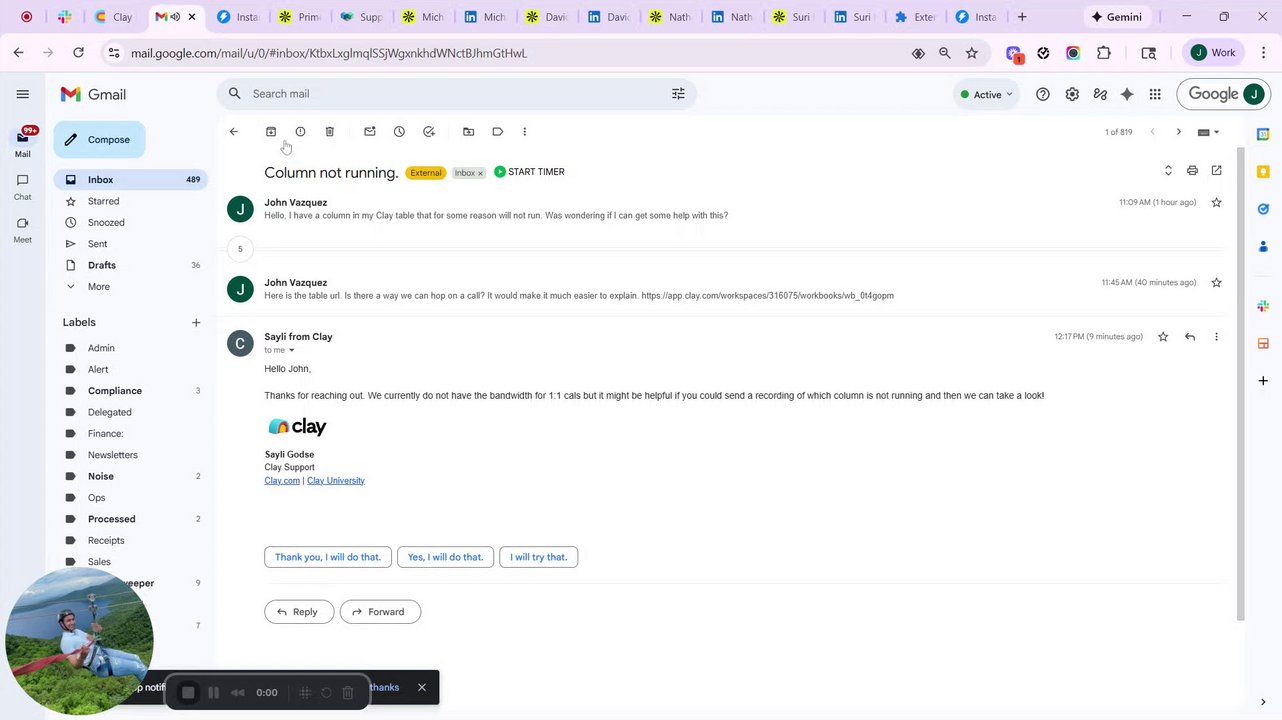Open the Gmail main menu hamburger

coord(22,94)
